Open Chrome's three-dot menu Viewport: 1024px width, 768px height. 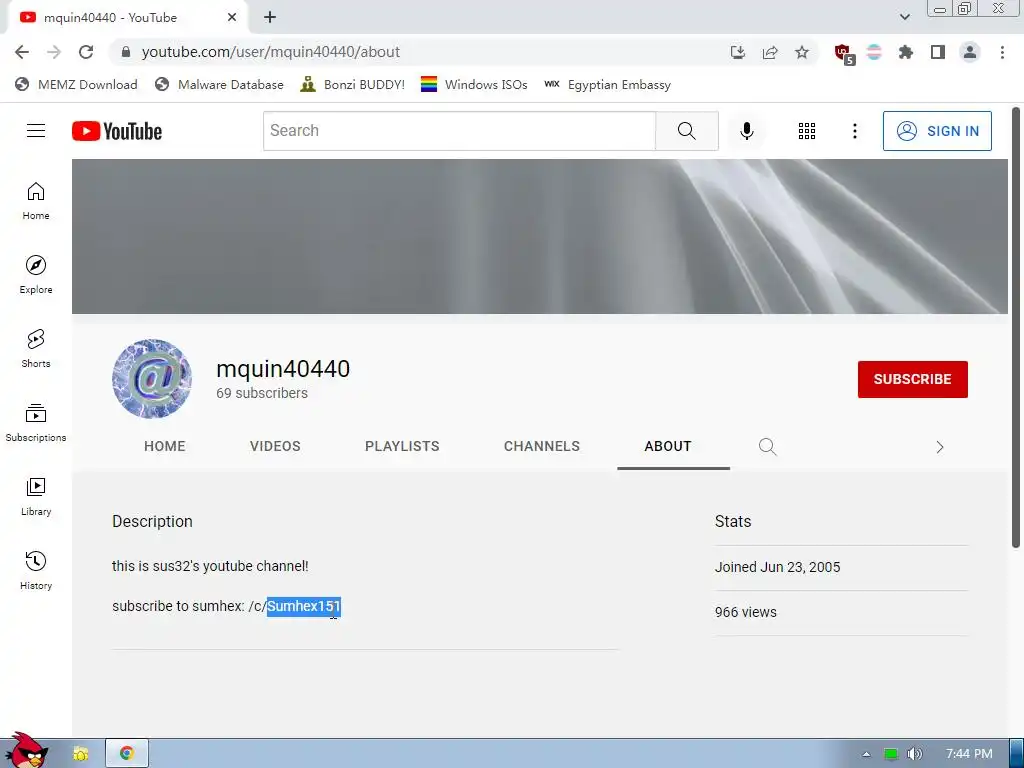tap(1002, 52)
